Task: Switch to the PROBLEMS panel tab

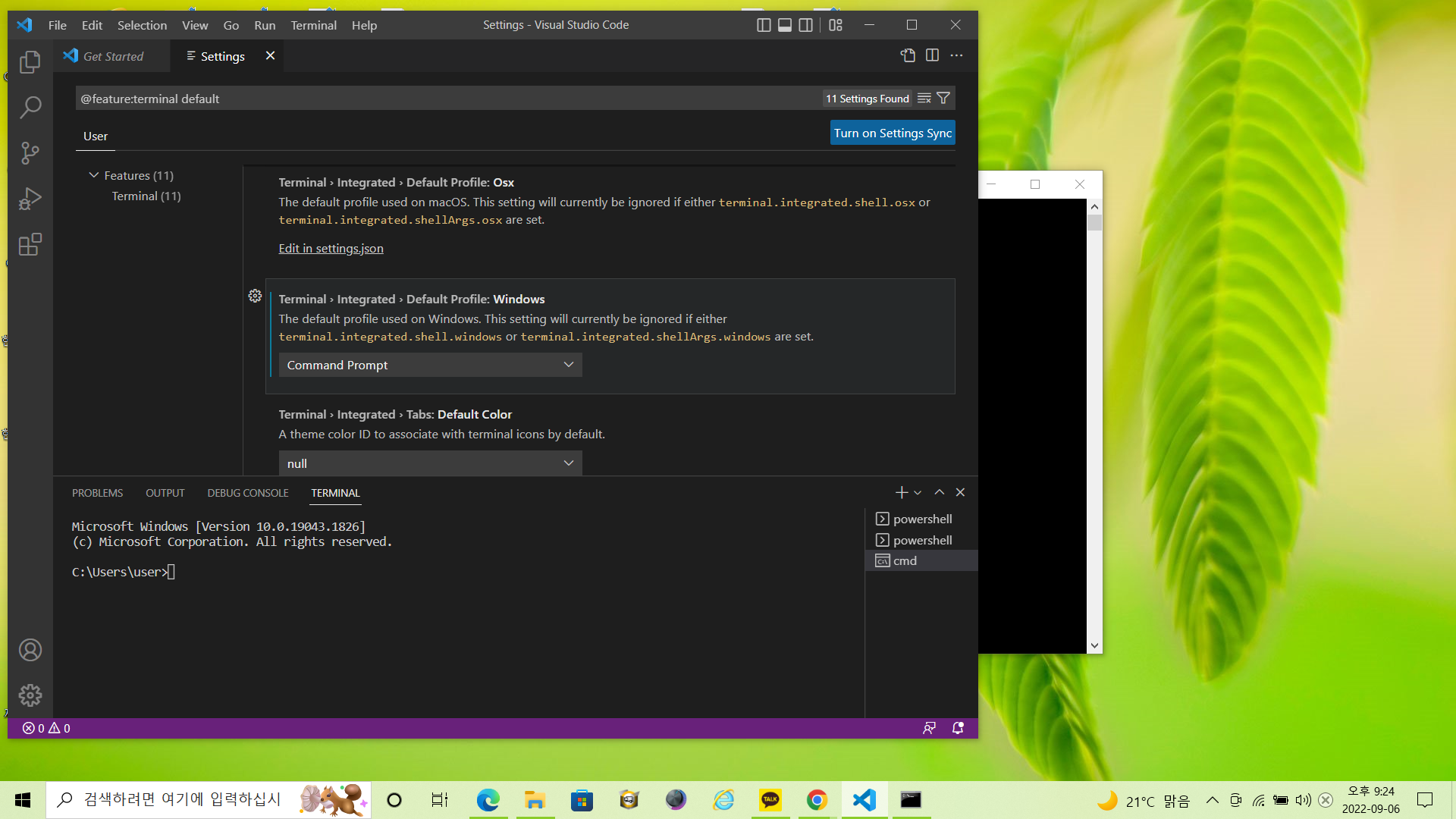Action: click(97, 493)
